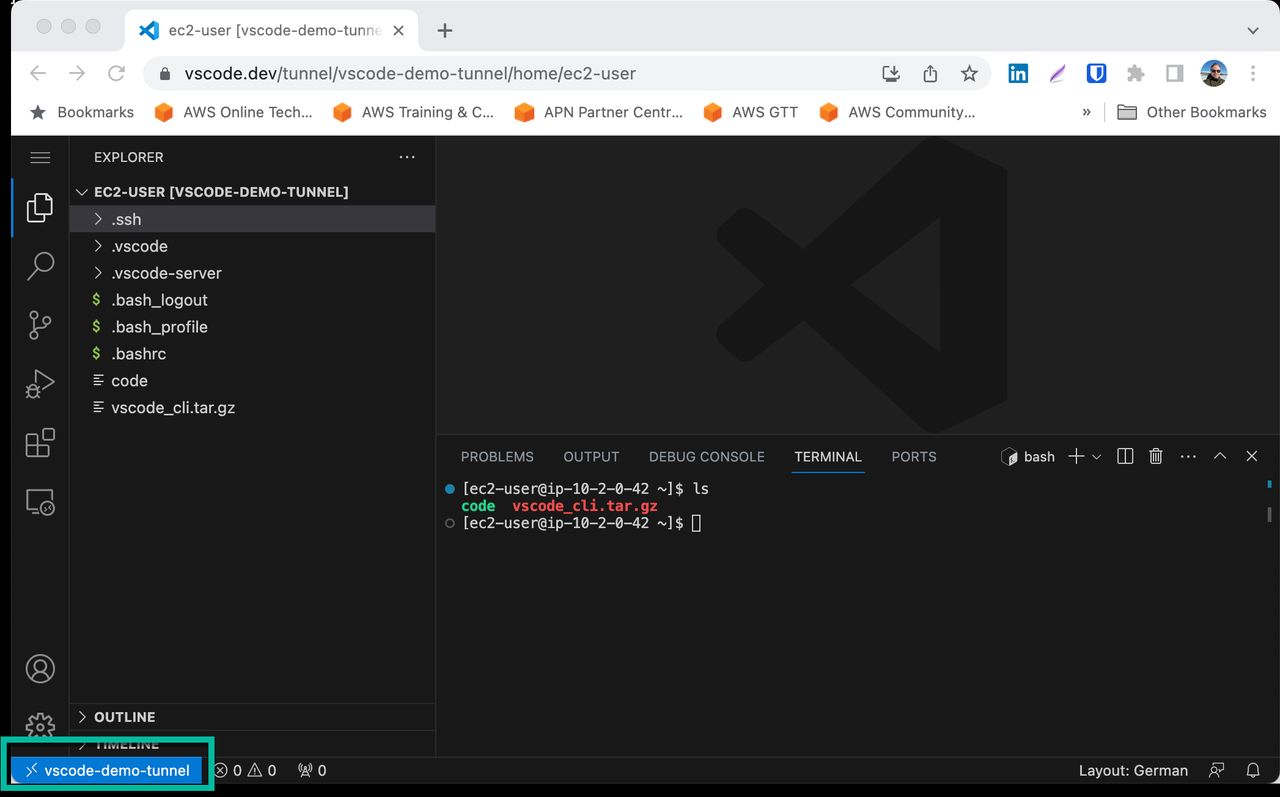This screenshot has height=797, width=1280.
Task: Open the Run and Debug view
Action: [x=40, y=383]
